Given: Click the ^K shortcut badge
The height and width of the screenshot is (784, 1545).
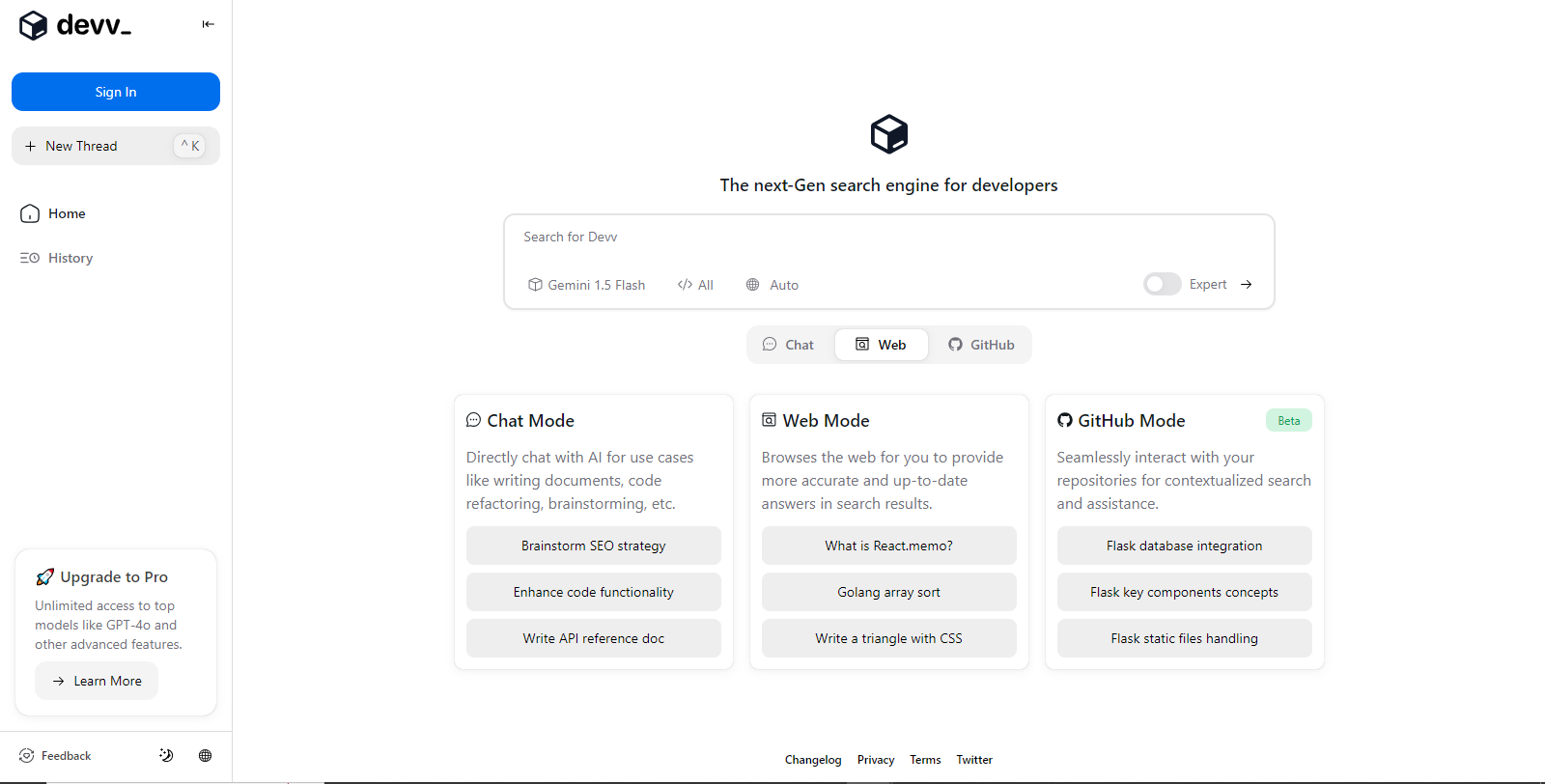Looking at the screenshot, I should (x=190, y=146).
